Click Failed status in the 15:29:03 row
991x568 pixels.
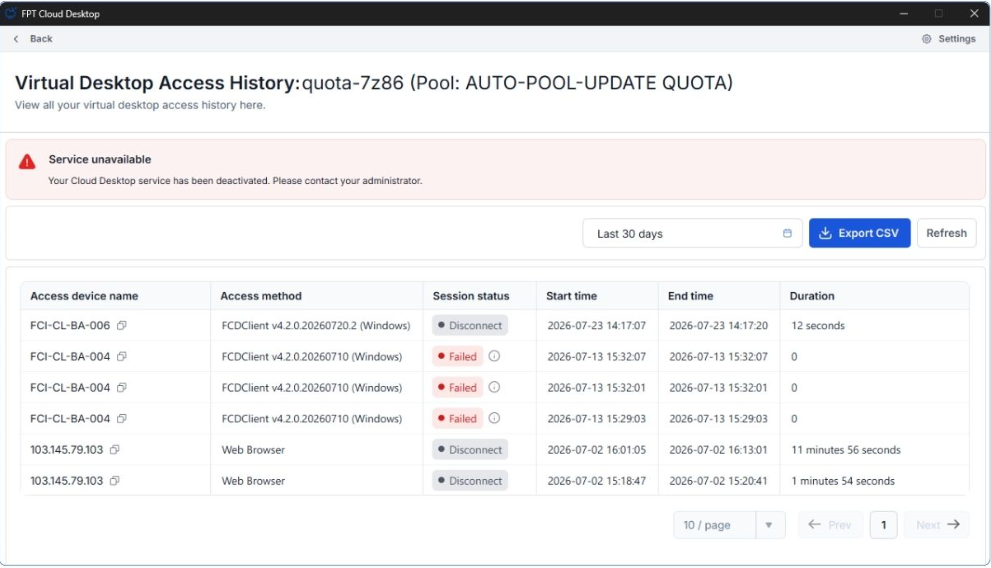[x=458, y=418]
